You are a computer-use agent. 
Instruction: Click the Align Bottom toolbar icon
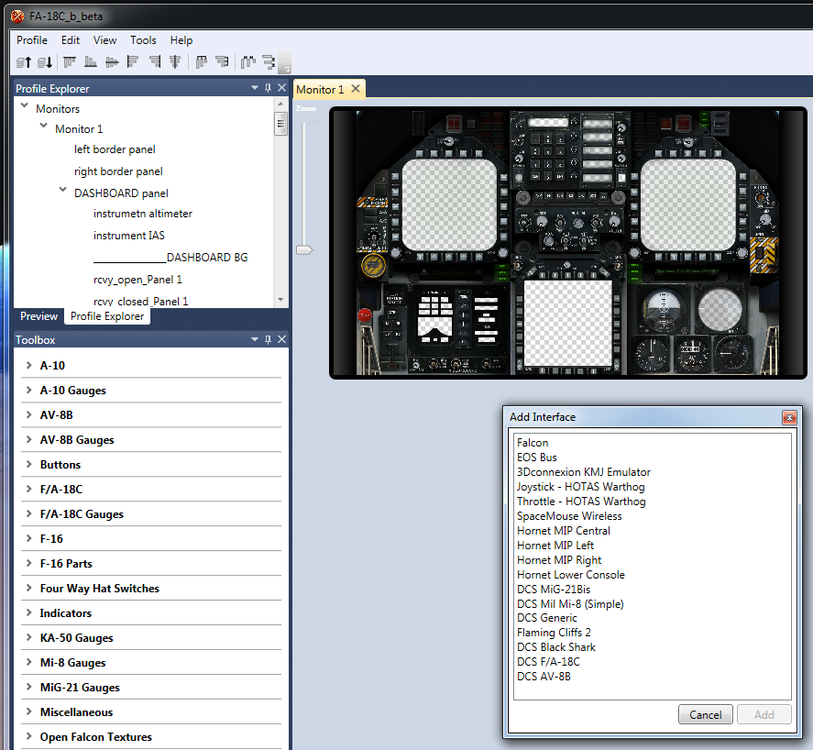tap(90, 62)
